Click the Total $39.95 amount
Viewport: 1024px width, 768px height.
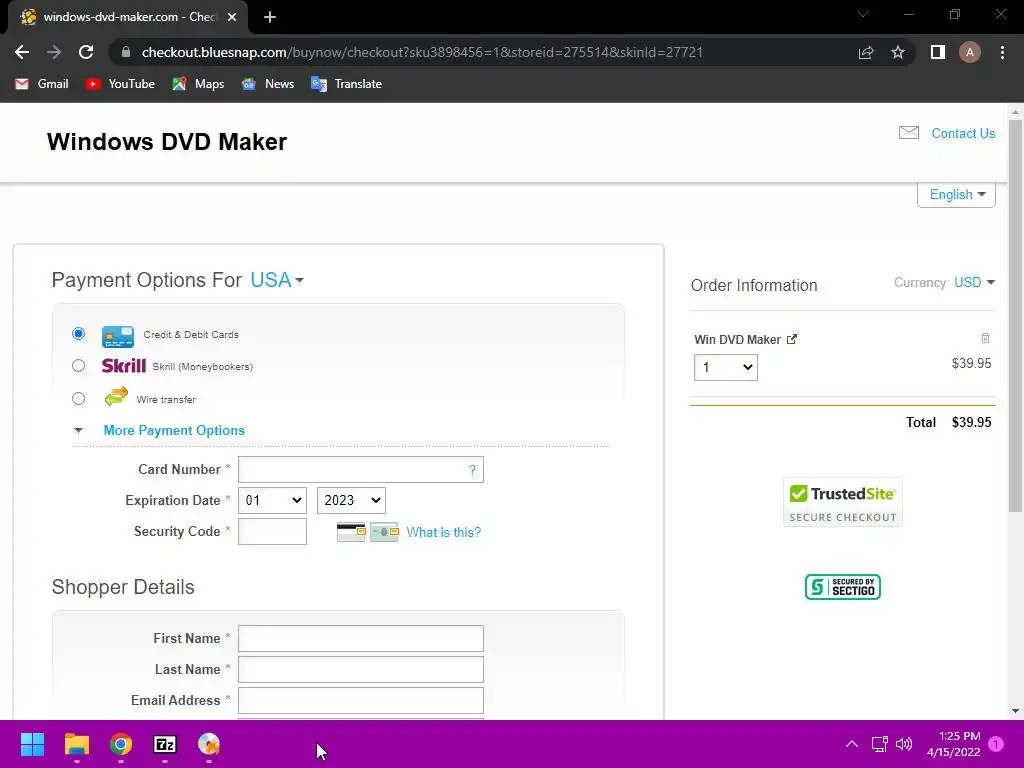tap(971, 423)
